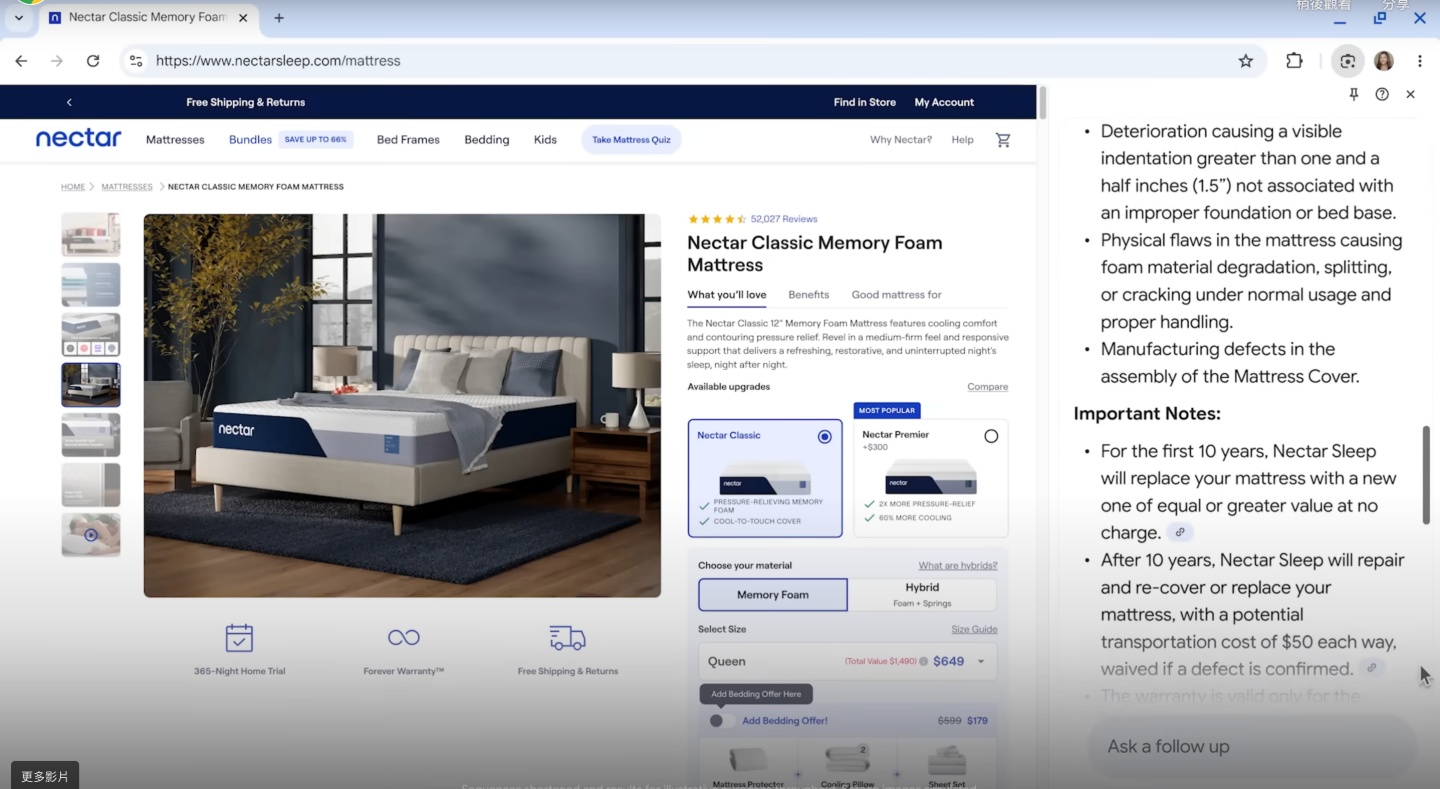Open the Queen size dropdown
This screenshot has width=1440, height=789.
click(x=847, y=662)
